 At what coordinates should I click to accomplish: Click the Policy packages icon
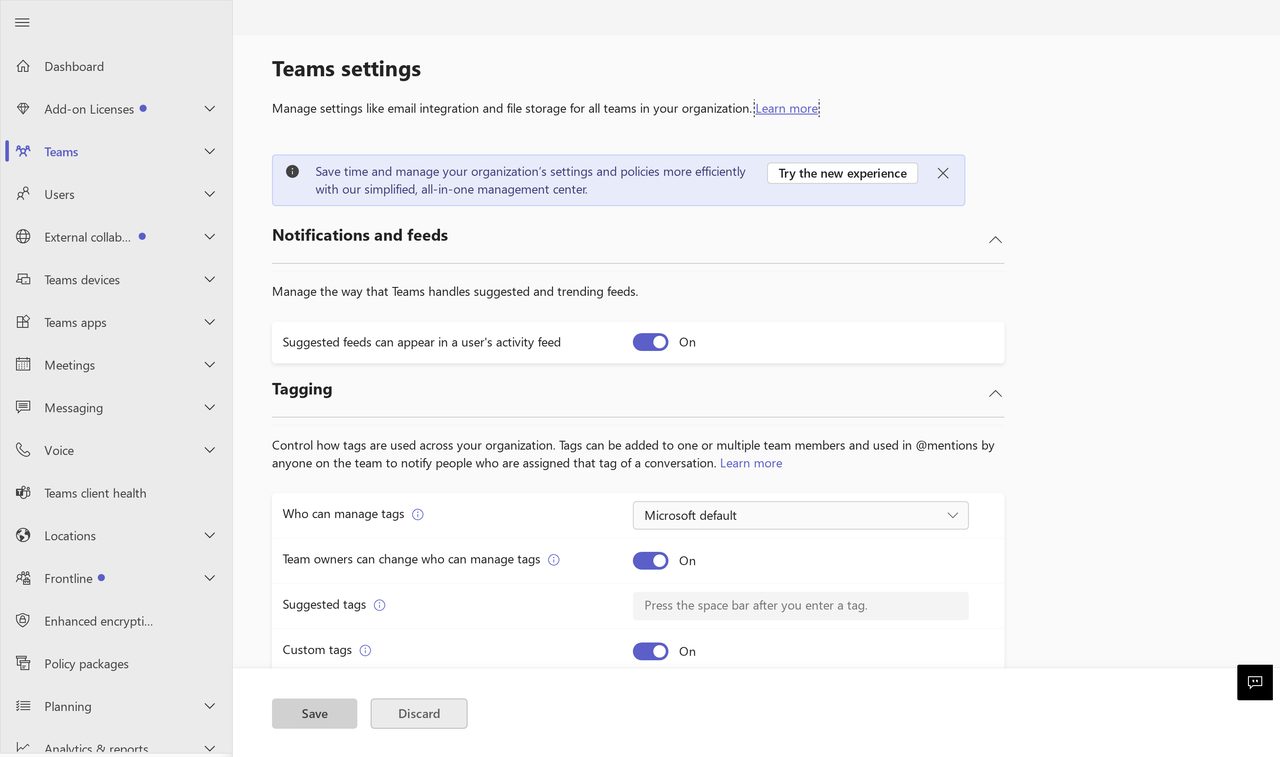23,663
